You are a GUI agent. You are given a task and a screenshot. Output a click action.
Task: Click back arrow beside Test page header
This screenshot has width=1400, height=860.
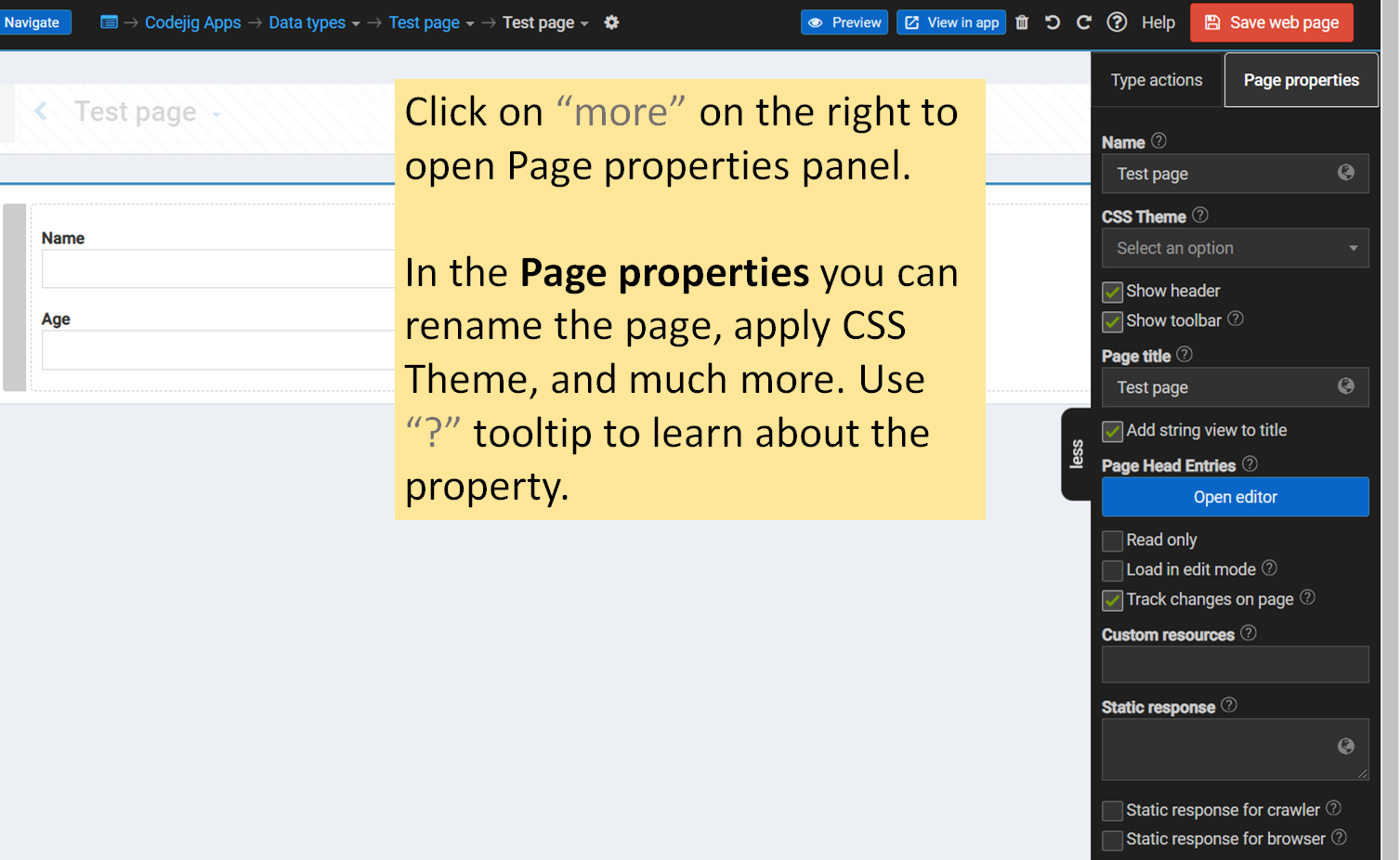41,111
